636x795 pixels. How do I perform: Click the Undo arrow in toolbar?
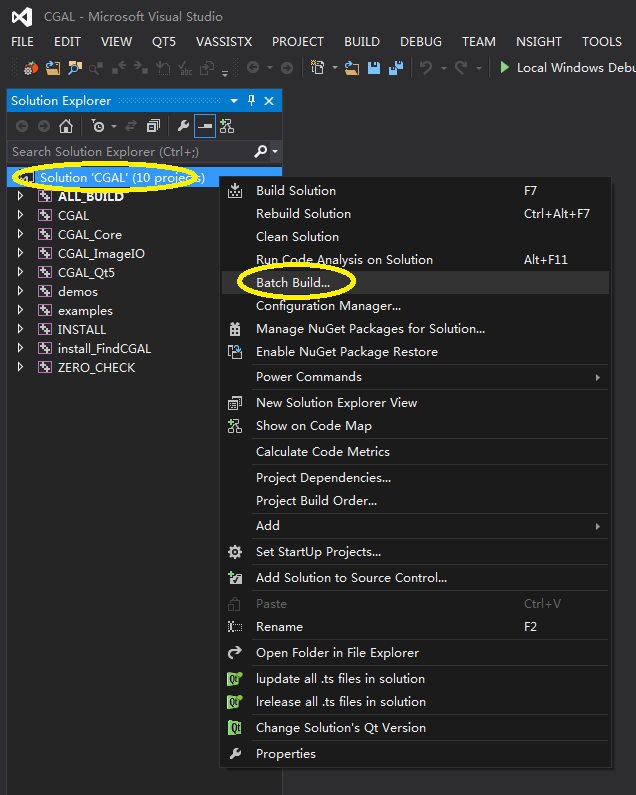426,67
